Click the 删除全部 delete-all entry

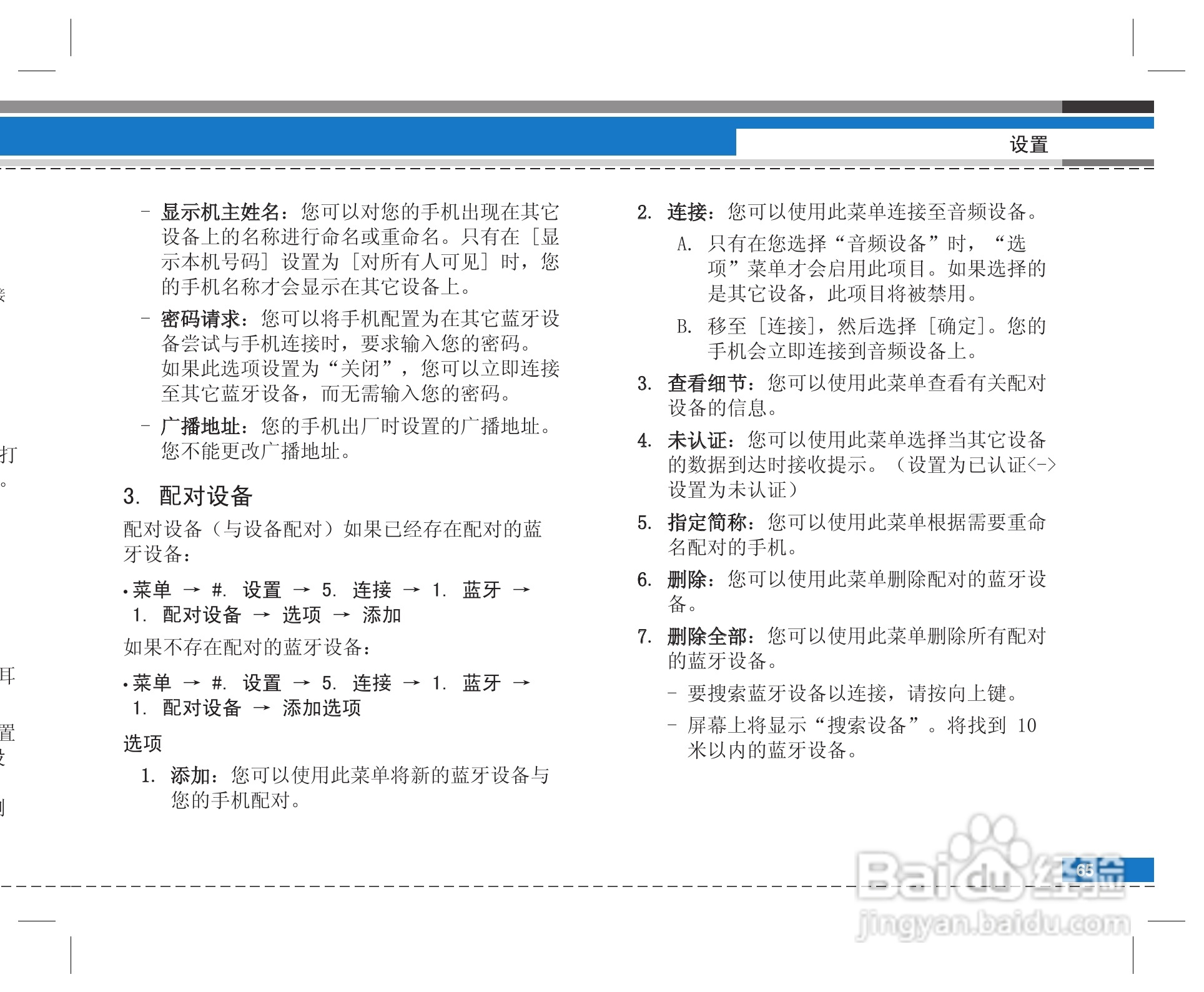tap(704, 635)
